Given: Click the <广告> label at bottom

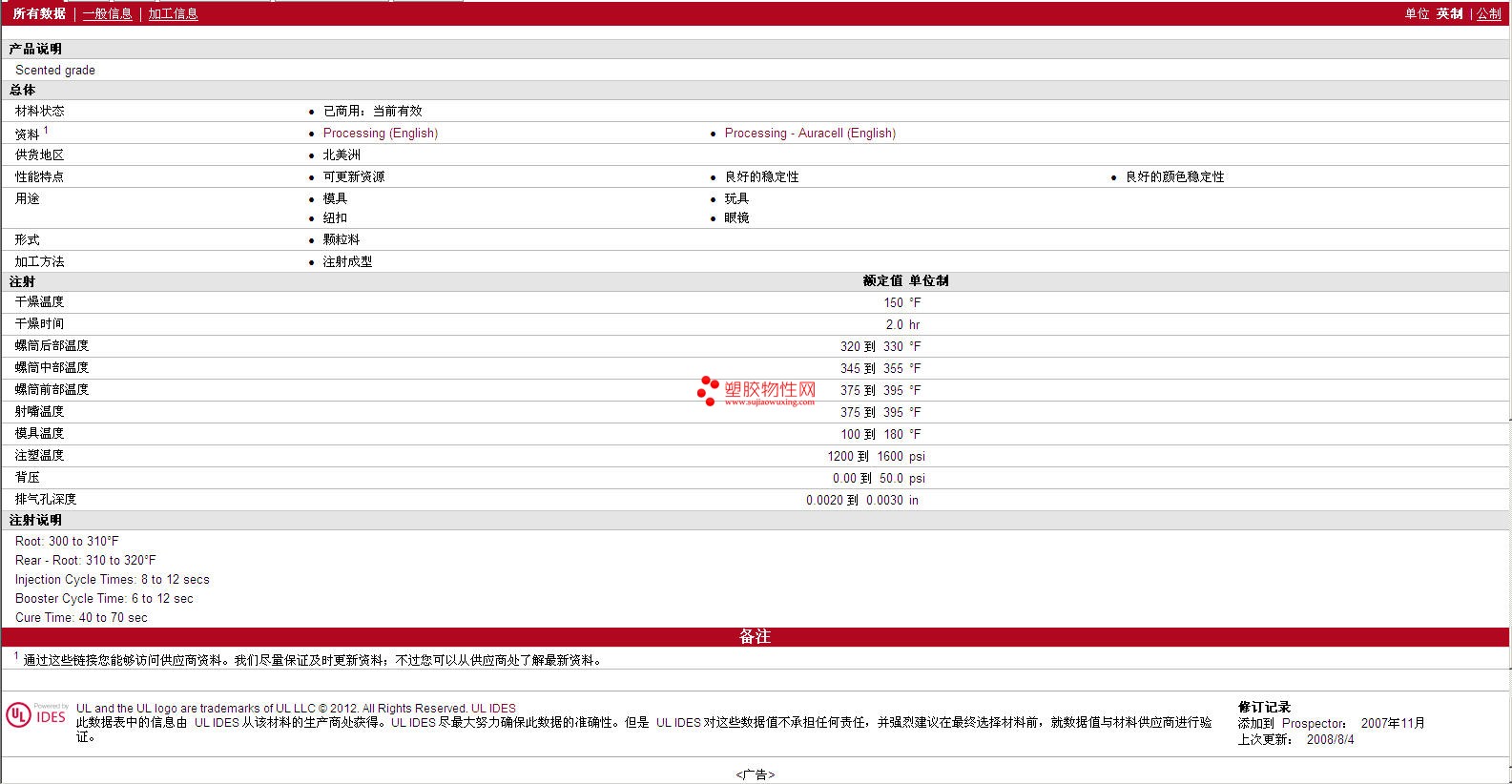Looking at the screenshot, I should [x=756, y=774].
